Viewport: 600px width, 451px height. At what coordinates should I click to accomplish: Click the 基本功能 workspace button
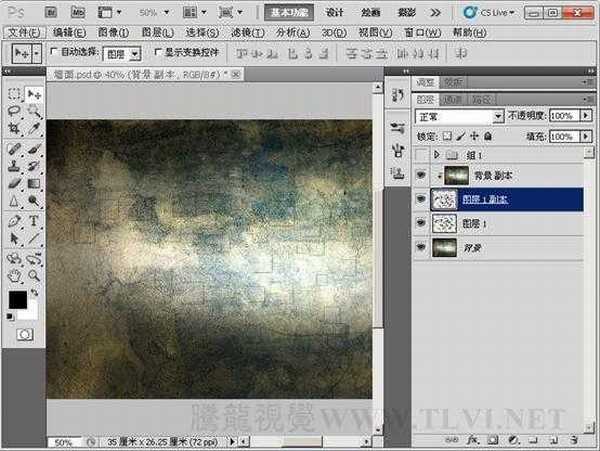pos(289,12)
